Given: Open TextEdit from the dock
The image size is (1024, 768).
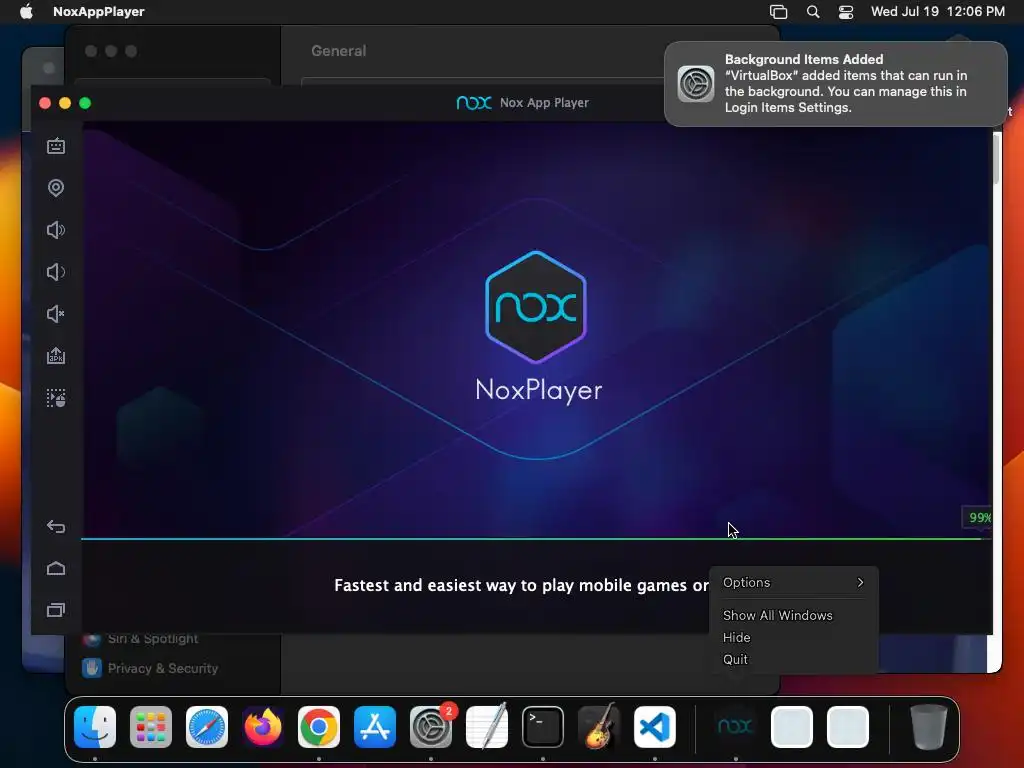Looking at the screenshot, I should pyautogui.click(x=487, y=726).
